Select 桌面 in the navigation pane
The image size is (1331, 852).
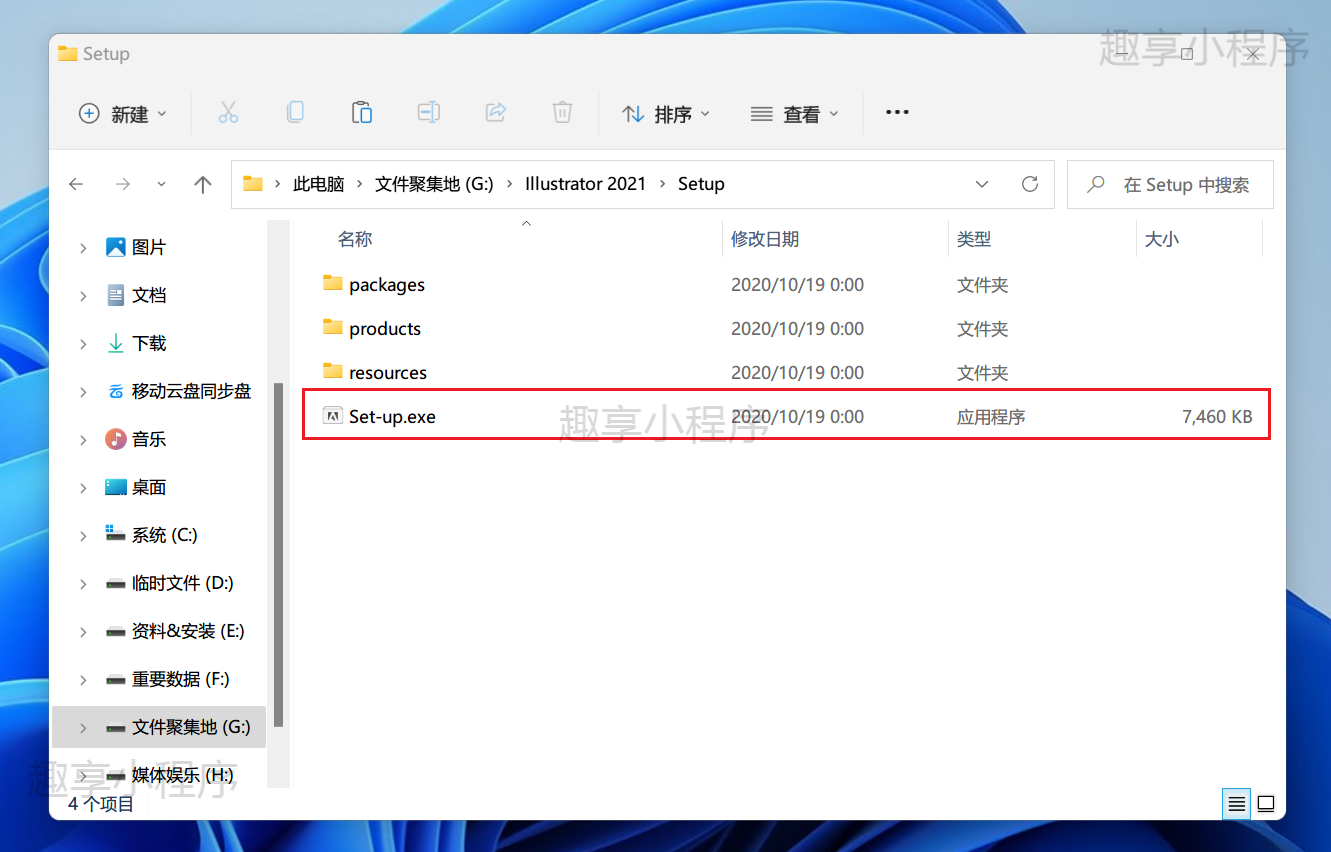149,487
